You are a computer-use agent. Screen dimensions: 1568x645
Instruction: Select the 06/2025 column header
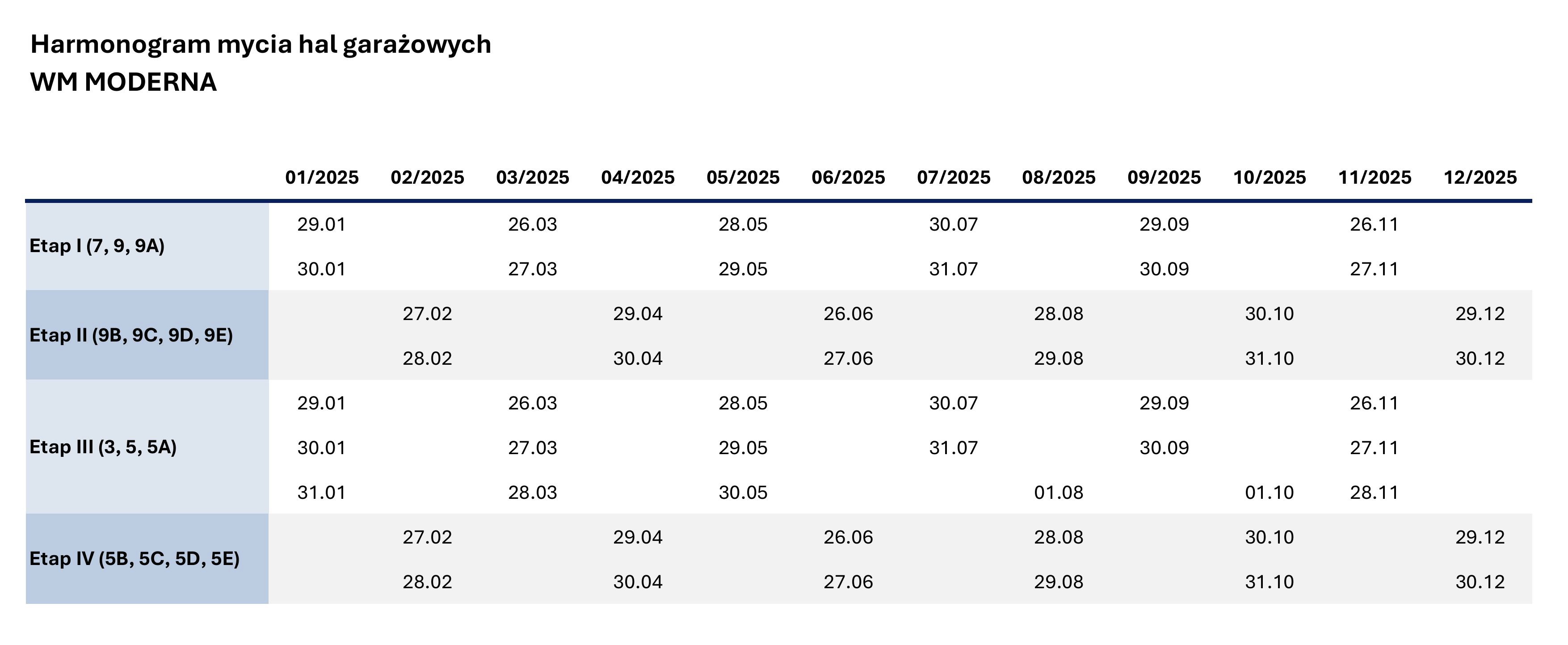click(848, 177)
